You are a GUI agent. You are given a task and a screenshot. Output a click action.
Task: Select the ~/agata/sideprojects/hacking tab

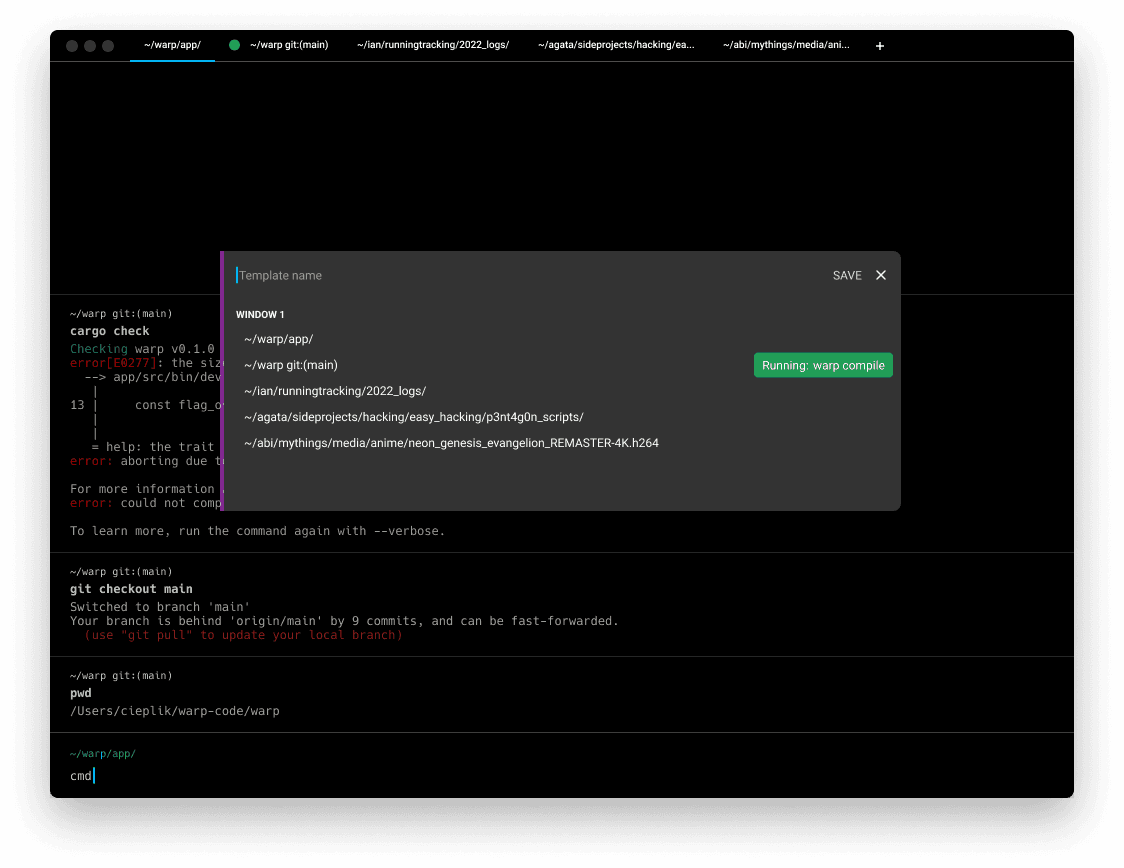(x=616, y=45)
